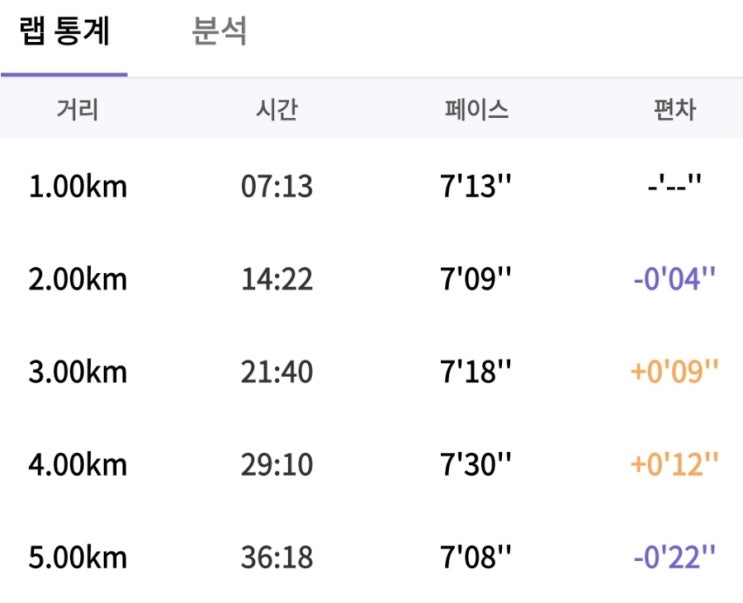The height and width of the screenshot is (603, 743).
Task: Select the 2.00km lap row
Action: click(x=372, y=279)
